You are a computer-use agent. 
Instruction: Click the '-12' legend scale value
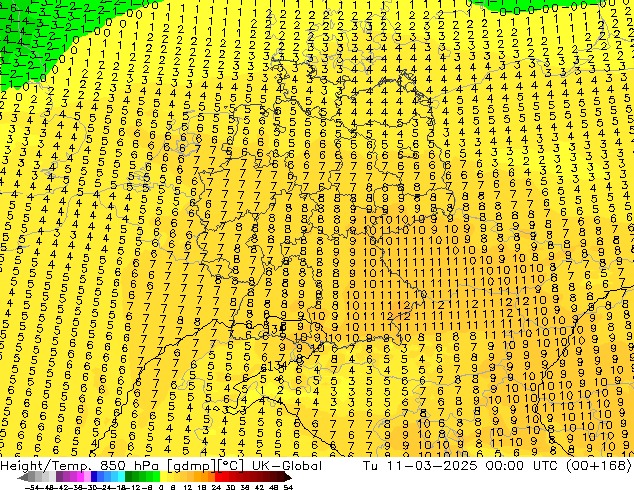click(133, 487)
